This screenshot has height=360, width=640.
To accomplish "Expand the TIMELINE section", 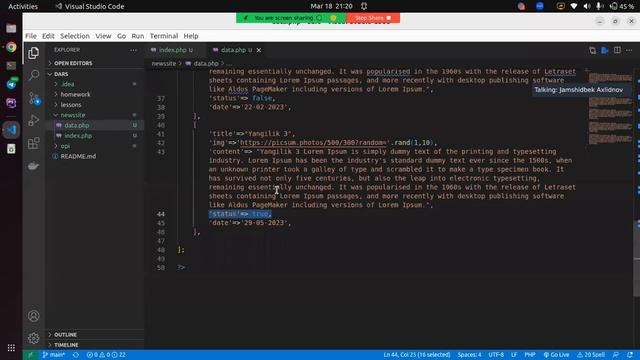I will coord(66,345).
